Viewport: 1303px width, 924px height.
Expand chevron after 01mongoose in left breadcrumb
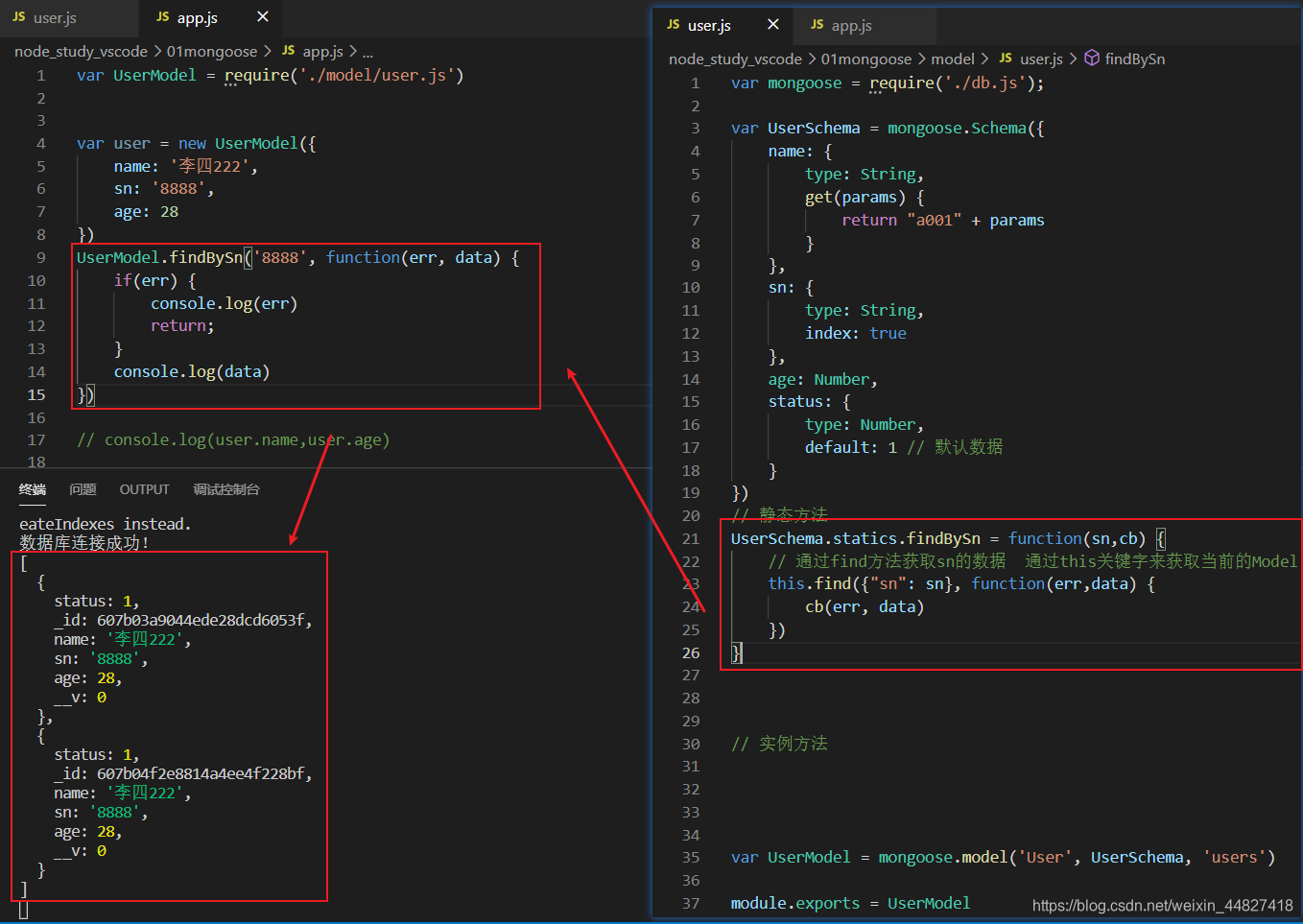(267, 51)
